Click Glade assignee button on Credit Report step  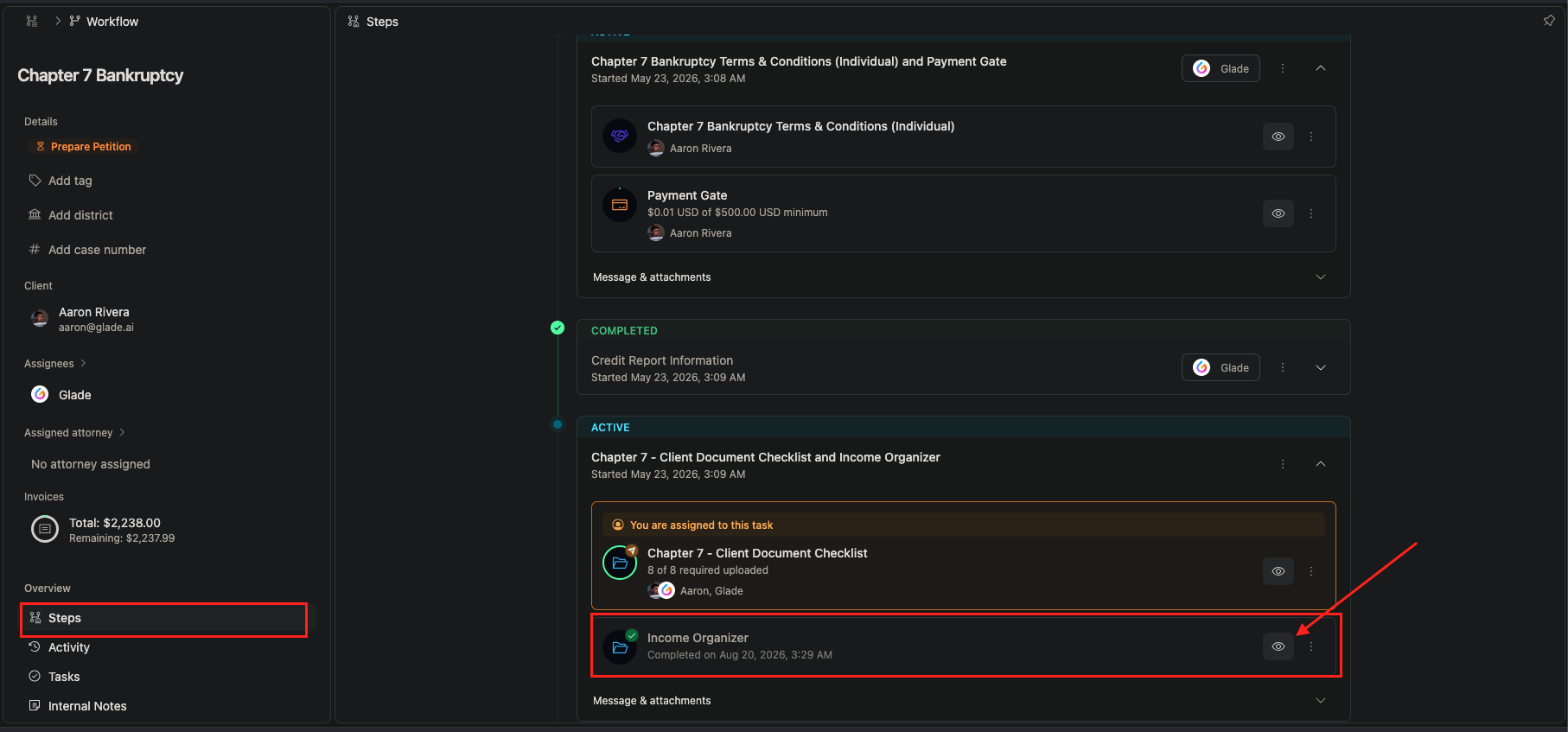tap(1221, 367)
